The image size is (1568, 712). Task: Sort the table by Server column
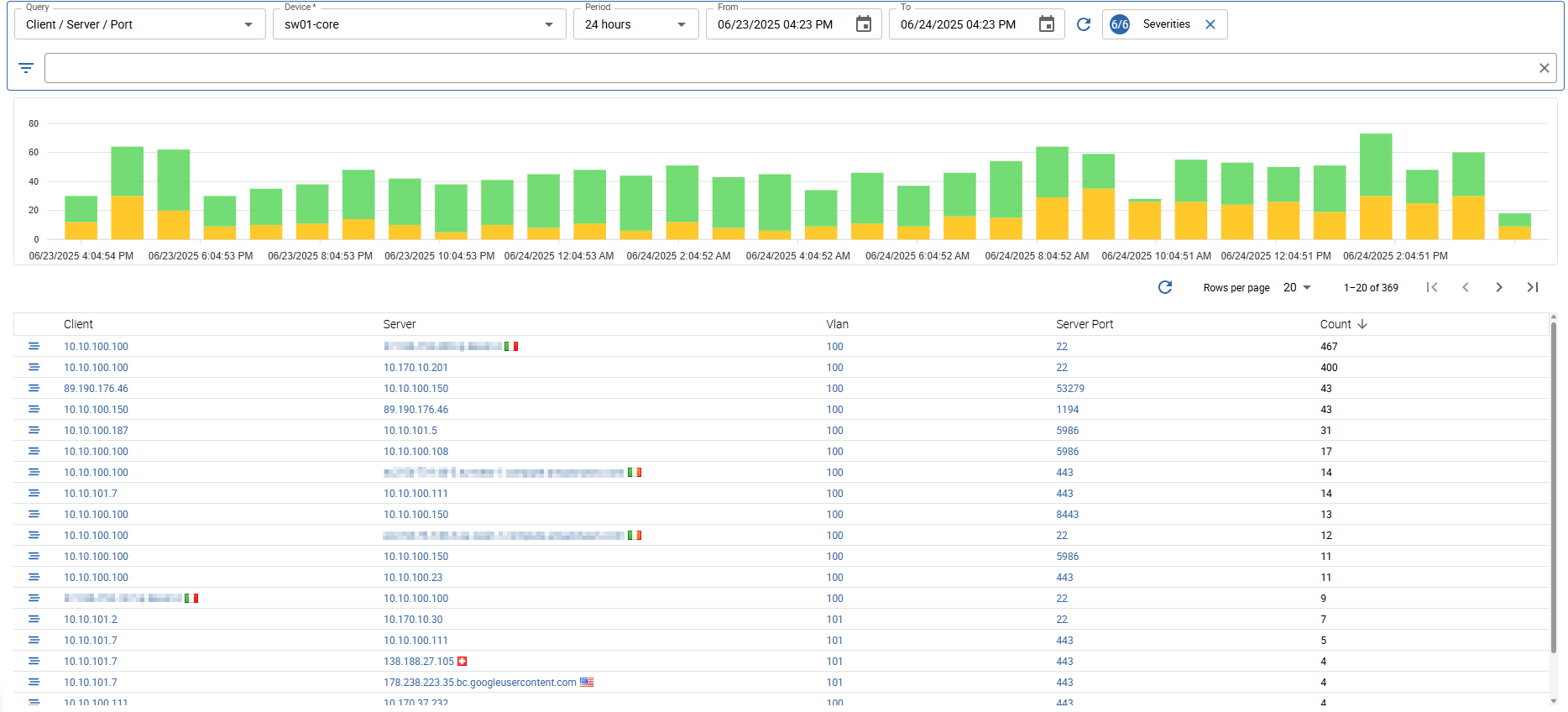[400, 324]
